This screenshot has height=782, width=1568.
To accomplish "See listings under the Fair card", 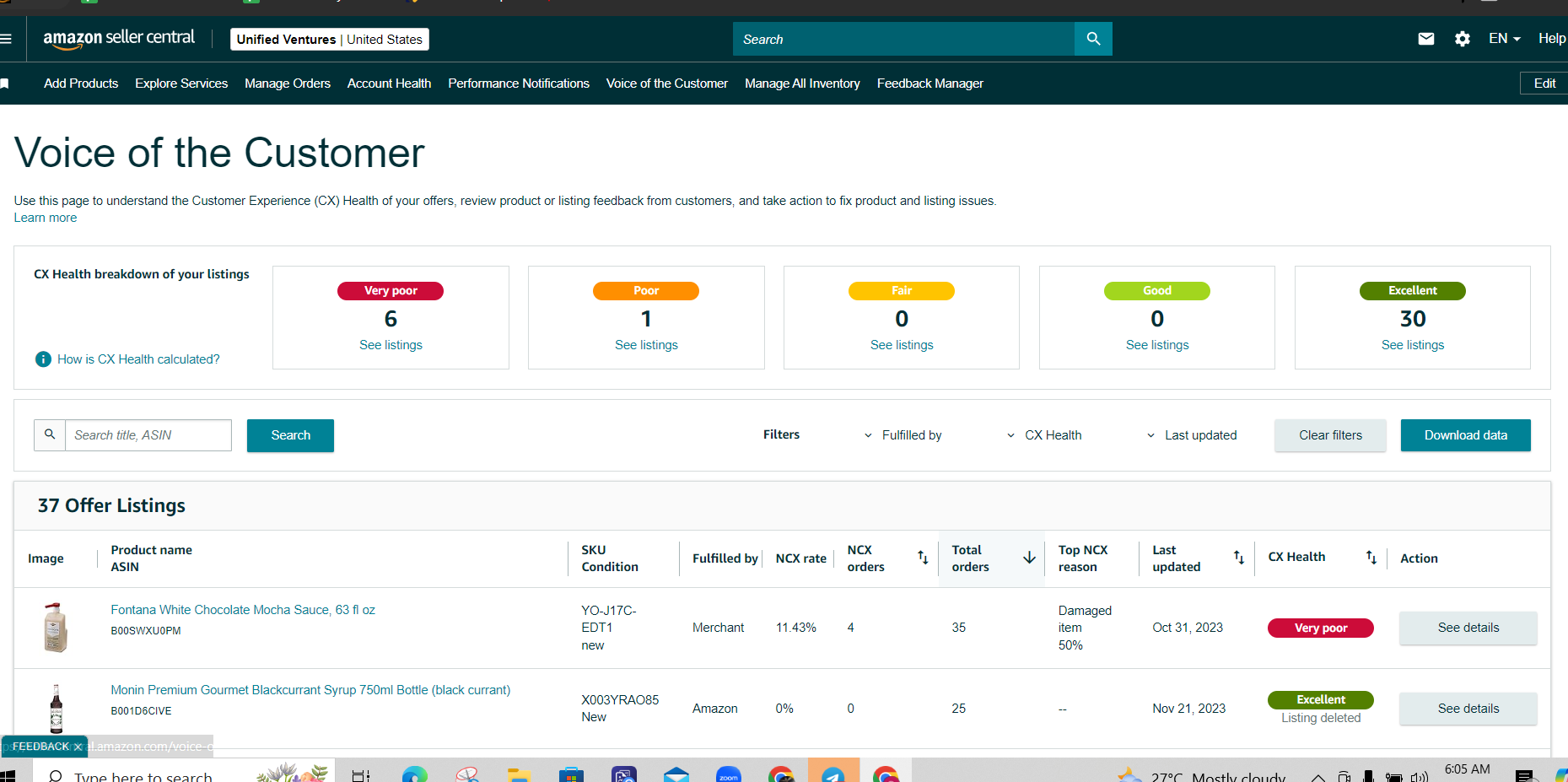I will click(x=902, y=345).
